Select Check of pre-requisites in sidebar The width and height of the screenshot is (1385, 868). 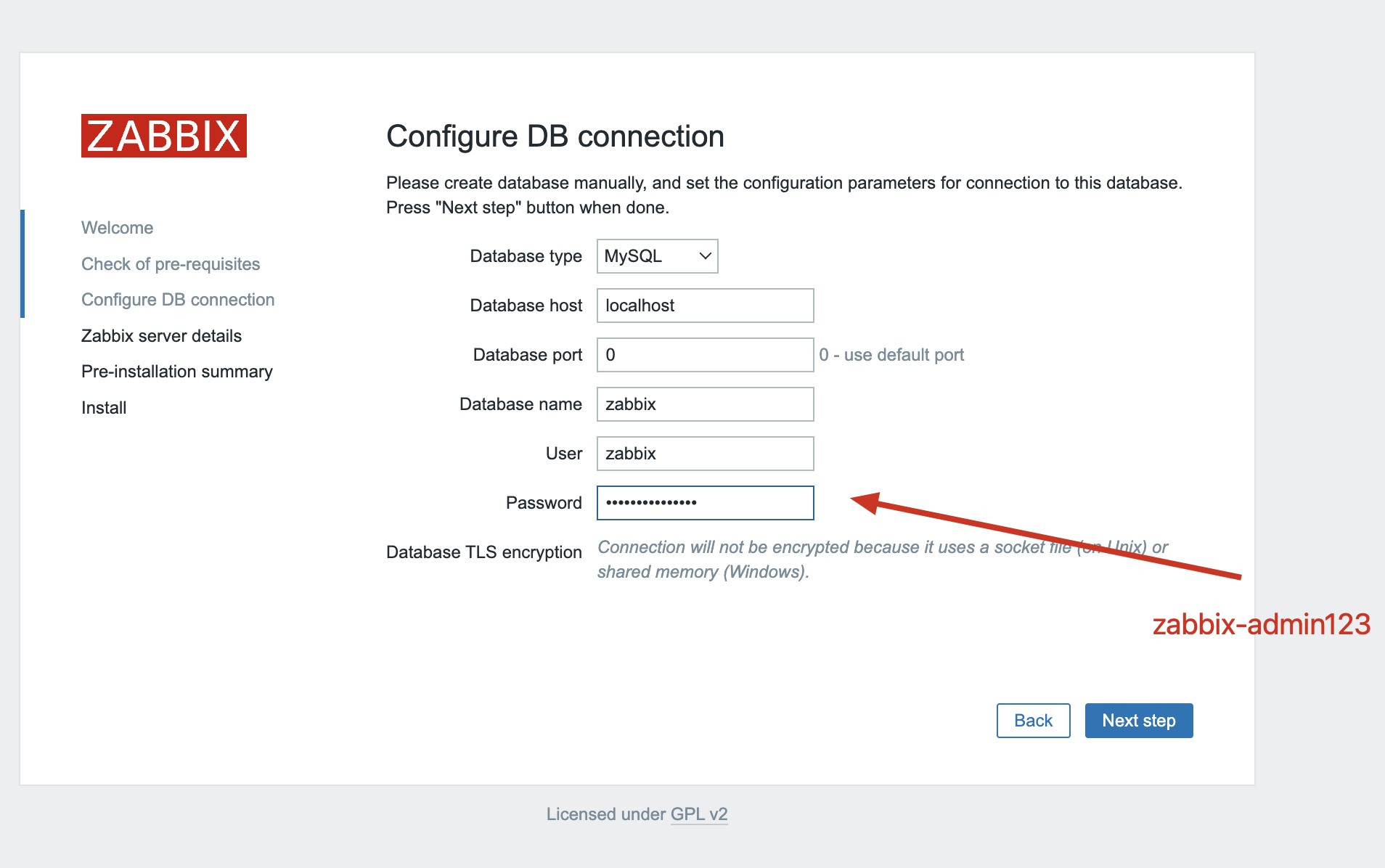[171, 264]
